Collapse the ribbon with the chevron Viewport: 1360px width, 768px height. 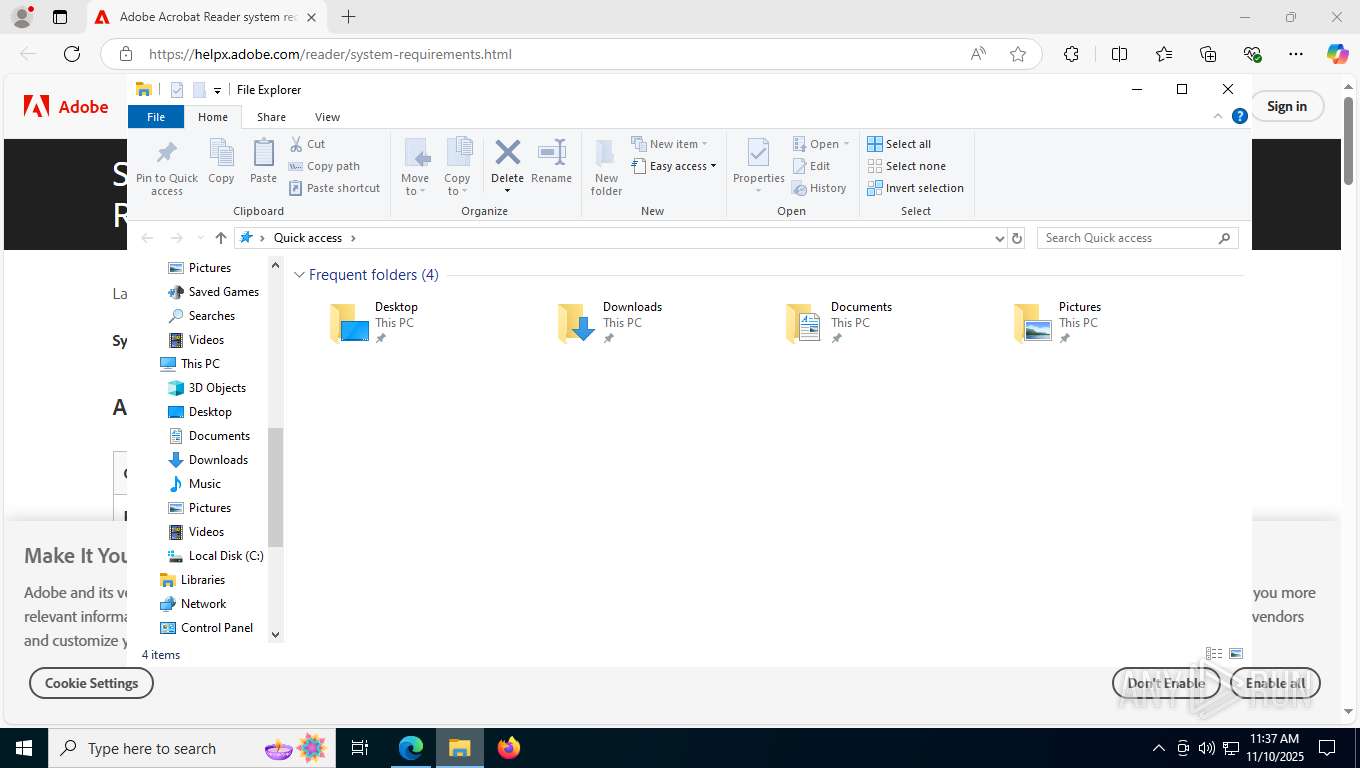[x=1218, y=116]
